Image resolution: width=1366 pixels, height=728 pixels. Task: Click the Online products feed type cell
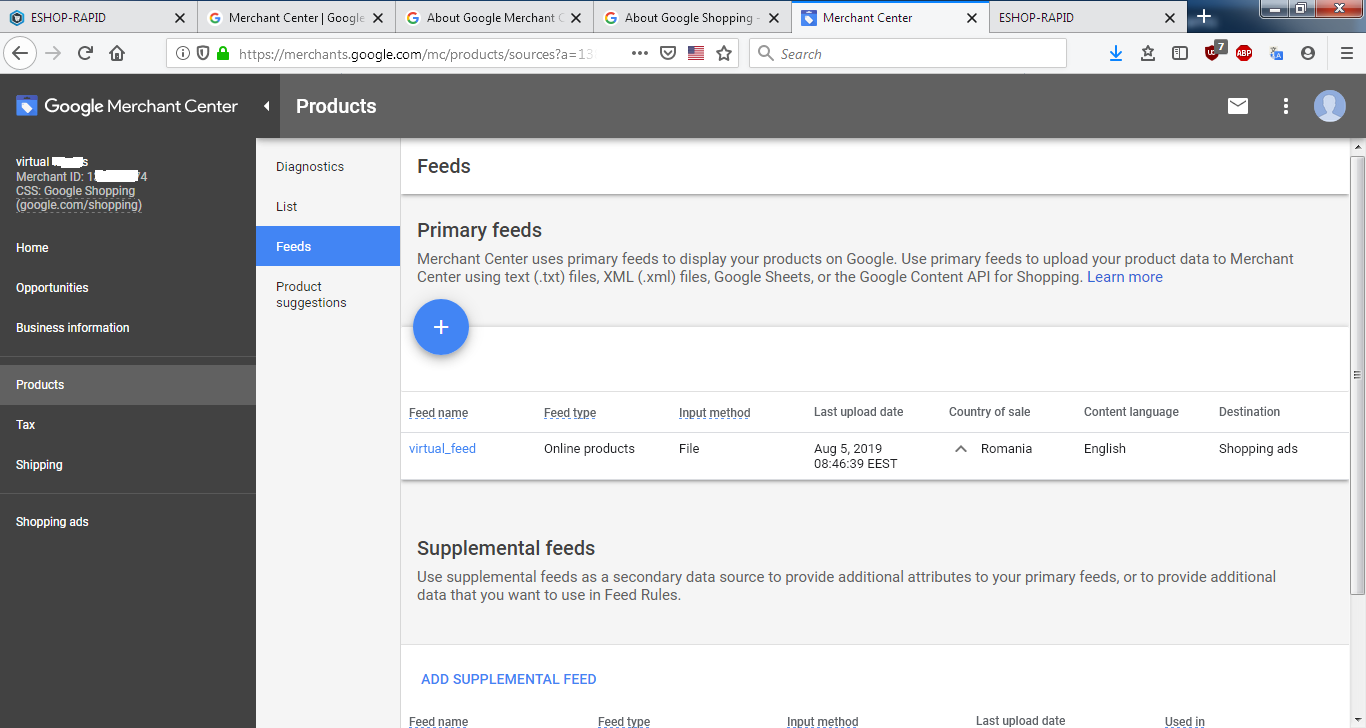tap(589, 449)
